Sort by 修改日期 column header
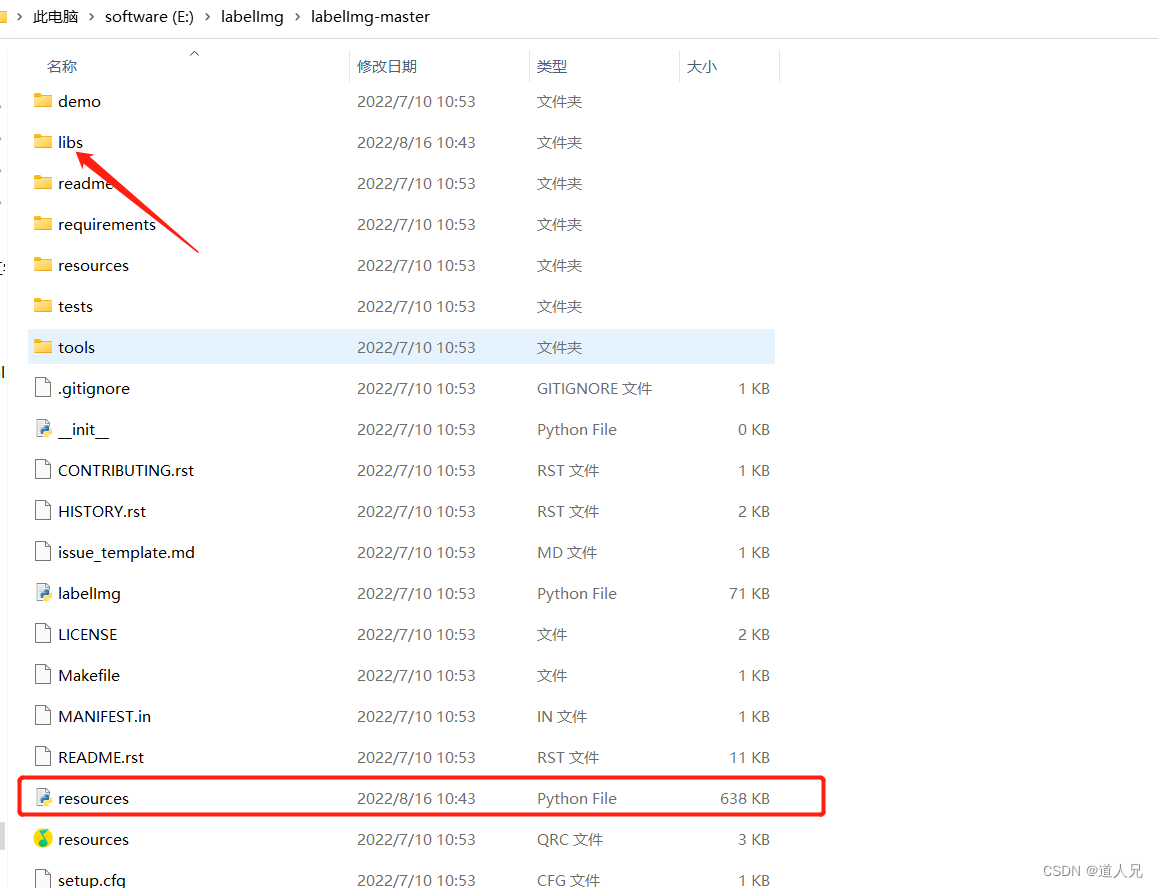1158x888 pixels. click(387, 66)
